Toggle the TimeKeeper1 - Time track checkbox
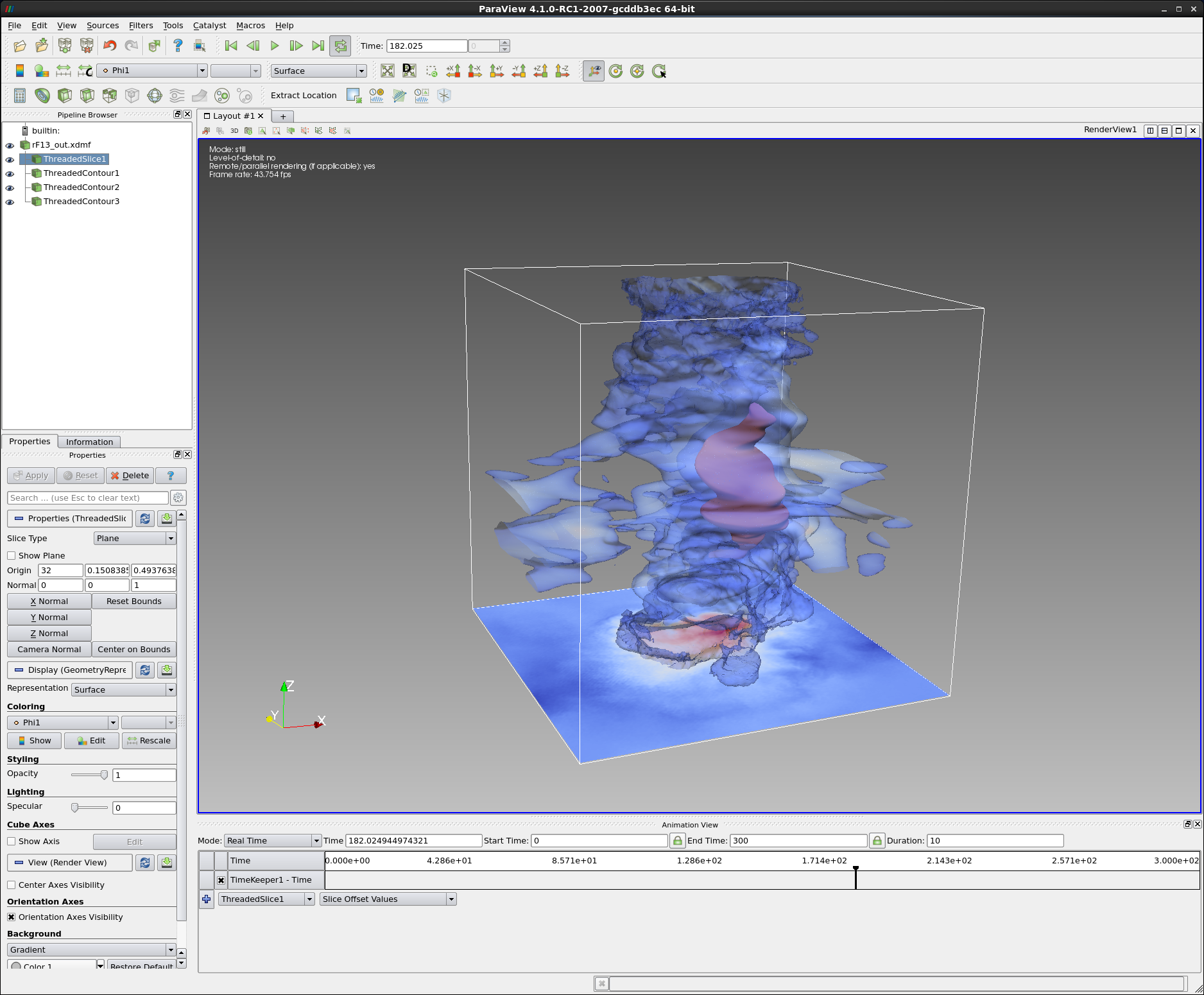Viewport: 1204px width, 995px height. click(x=221, y=880)
